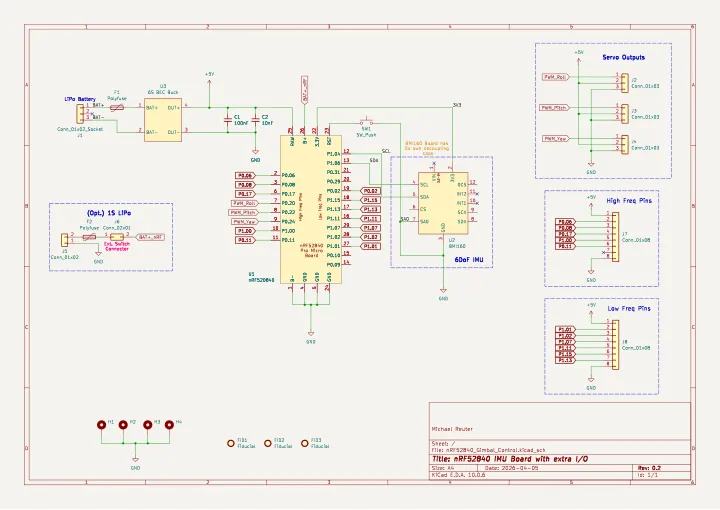The width and height of the screenshot is (720, 510).
Task: Click PWM_Pitch label beside pin P0.22
Action: [243, 213]
